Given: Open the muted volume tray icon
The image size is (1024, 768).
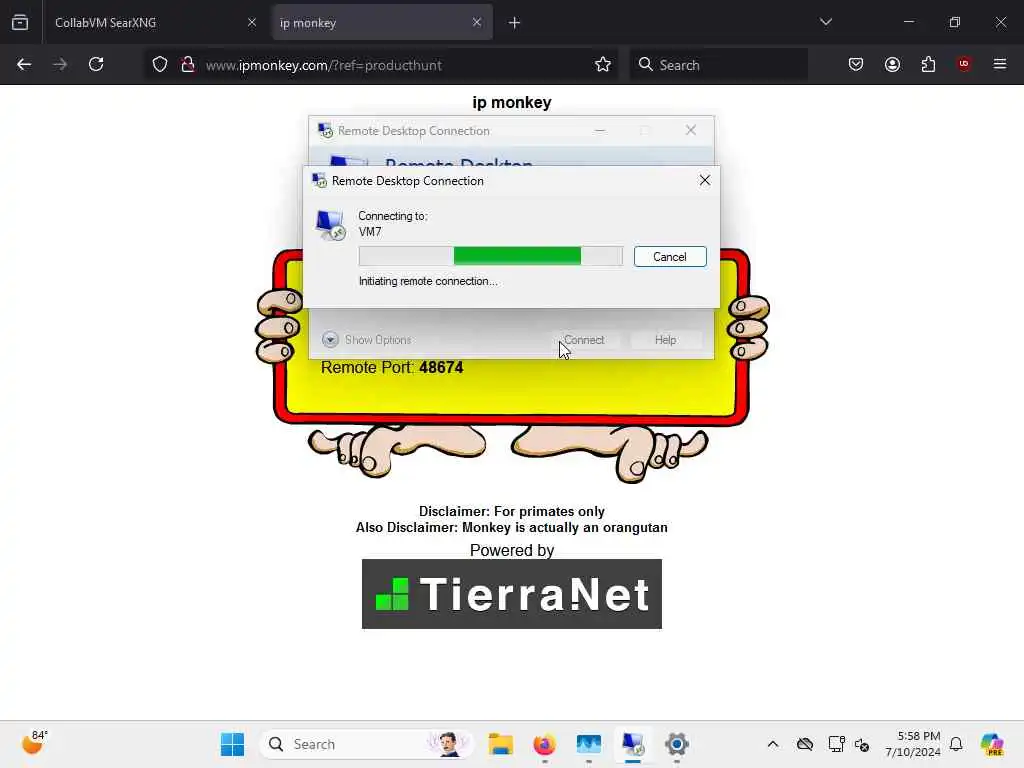Looking at the screenshot, I should pyautogui.click(x=862, y=744).
